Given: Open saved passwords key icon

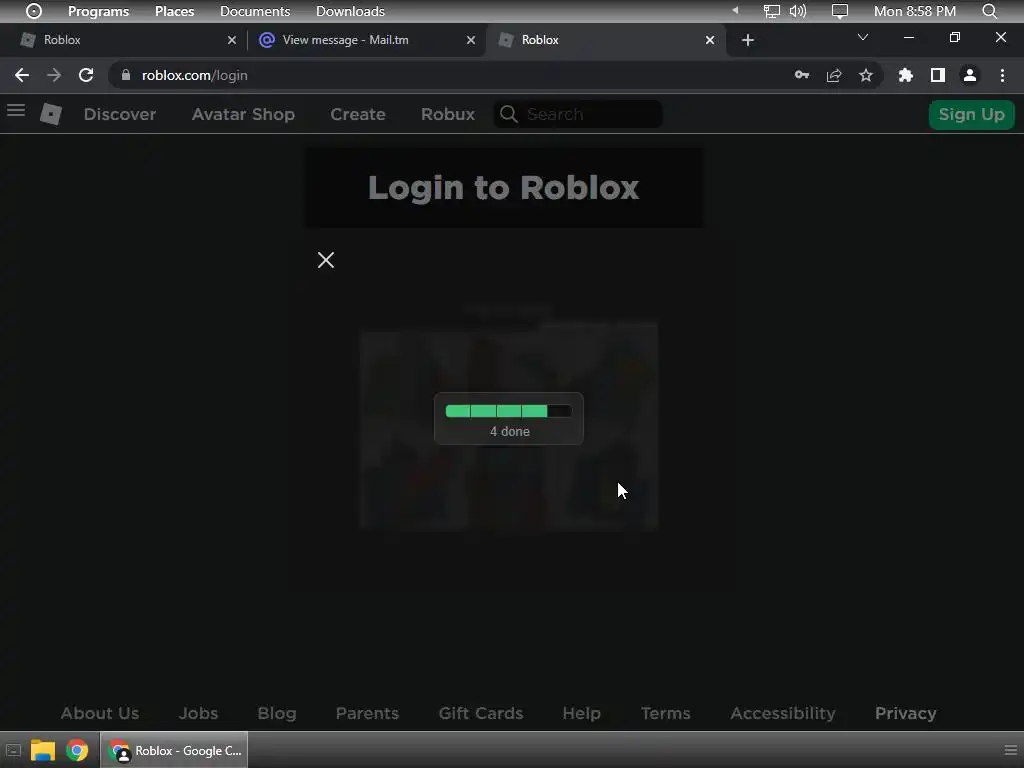Looking at the screenshot, I should [x=802, y=75].
